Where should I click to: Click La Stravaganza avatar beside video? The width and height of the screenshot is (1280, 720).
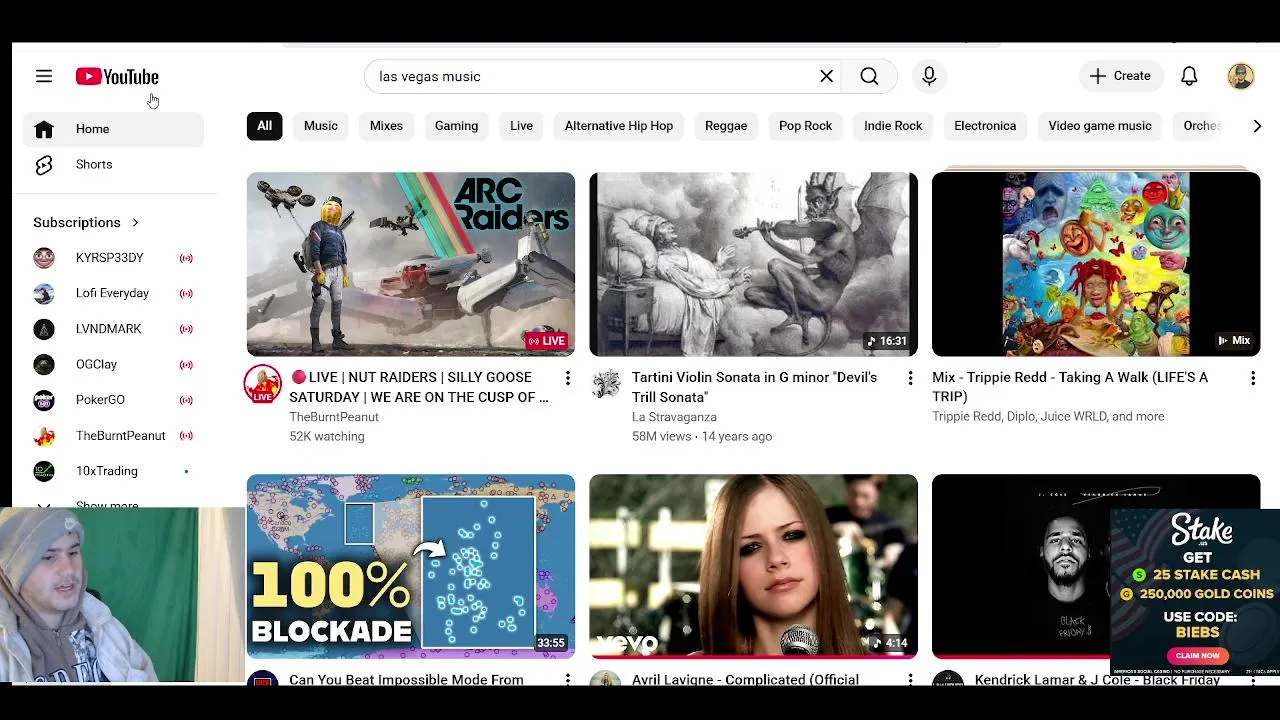click(x=606, y=384)
